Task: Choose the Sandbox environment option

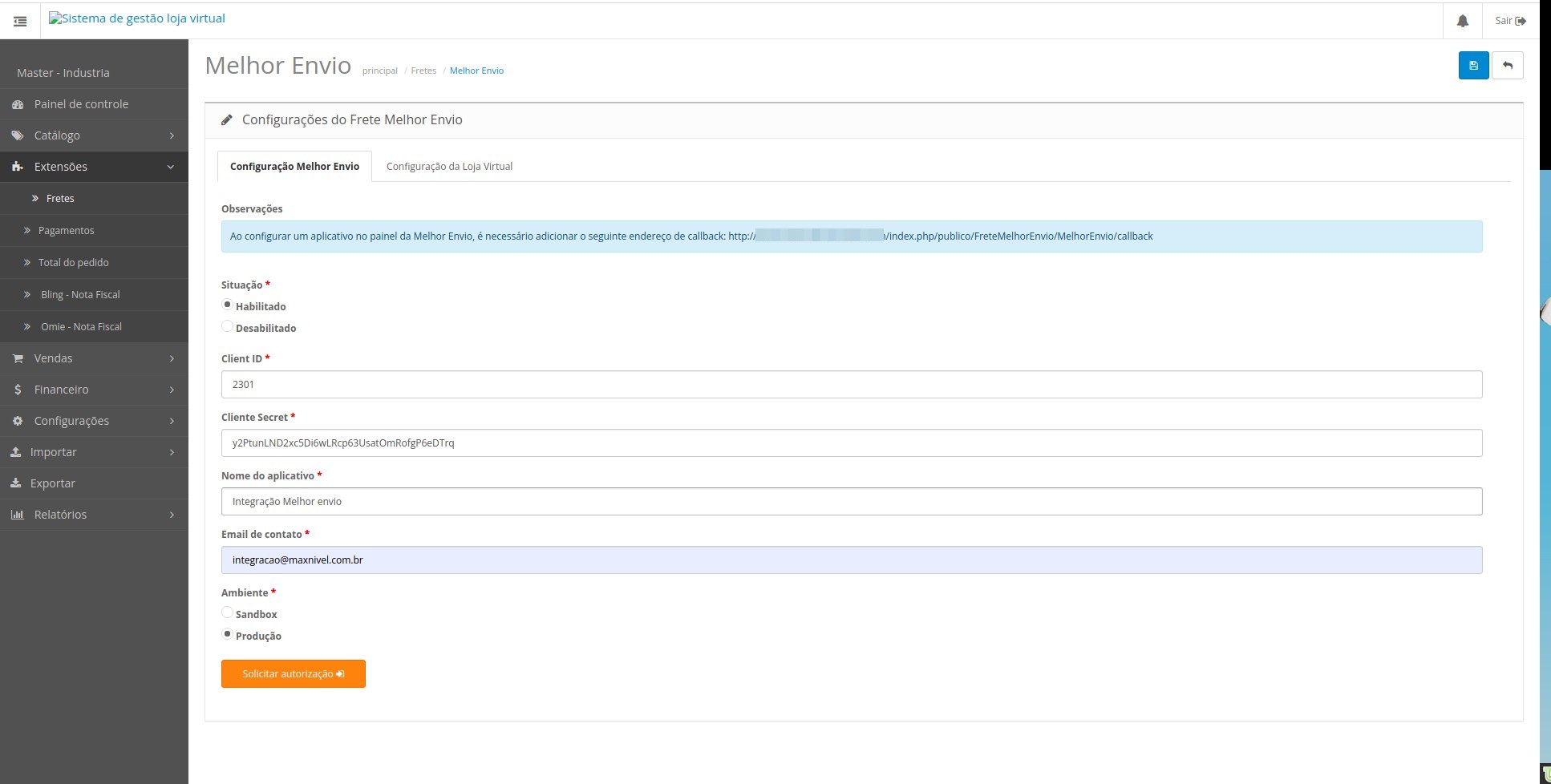Action: [x=228, y=613]
